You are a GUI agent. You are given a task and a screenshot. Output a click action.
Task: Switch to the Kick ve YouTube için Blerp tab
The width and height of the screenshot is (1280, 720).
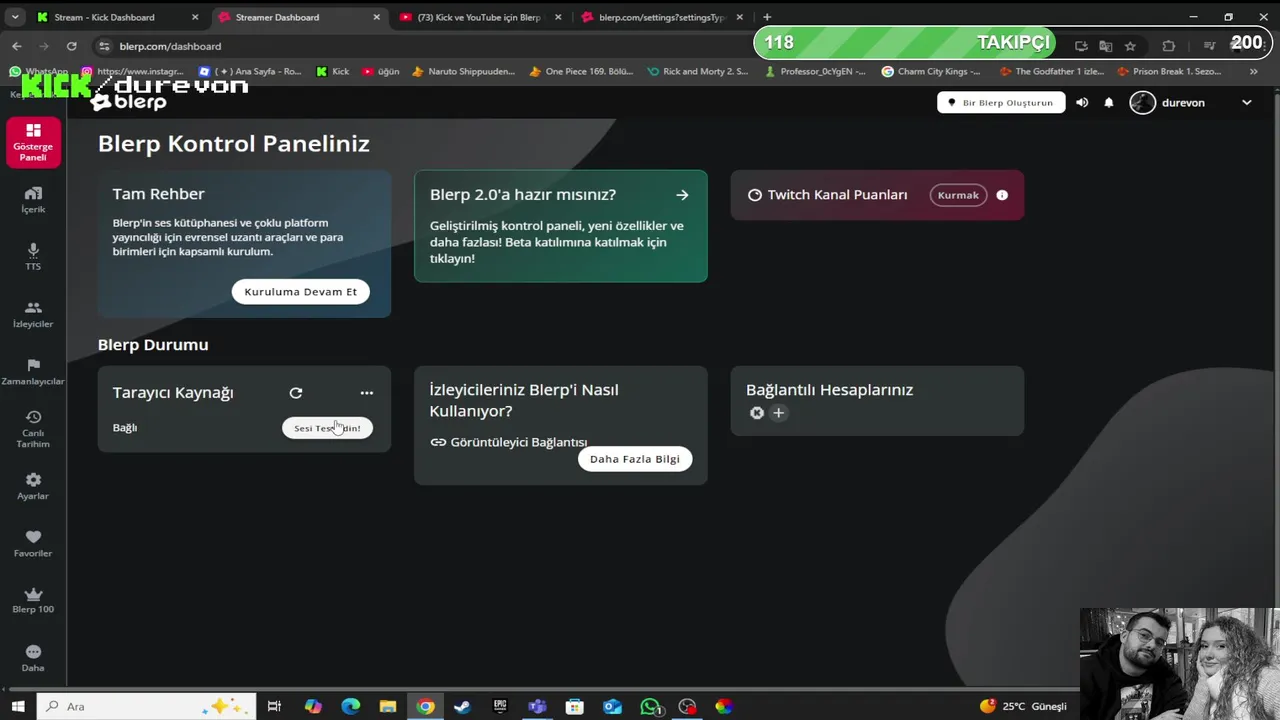479,17
